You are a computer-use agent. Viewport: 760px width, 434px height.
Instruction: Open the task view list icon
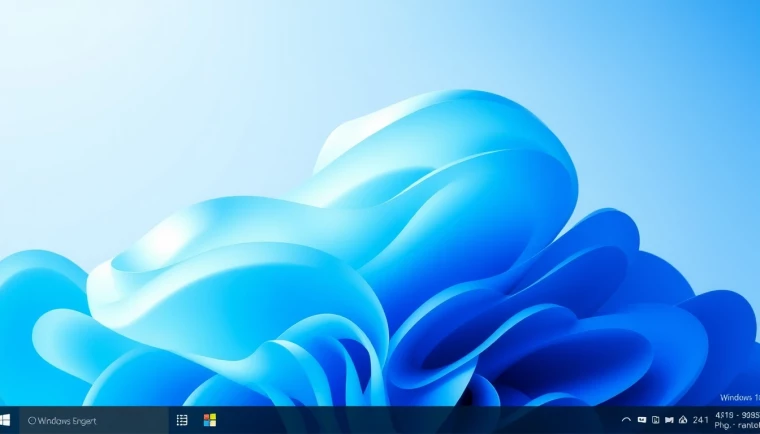(182, 420)
